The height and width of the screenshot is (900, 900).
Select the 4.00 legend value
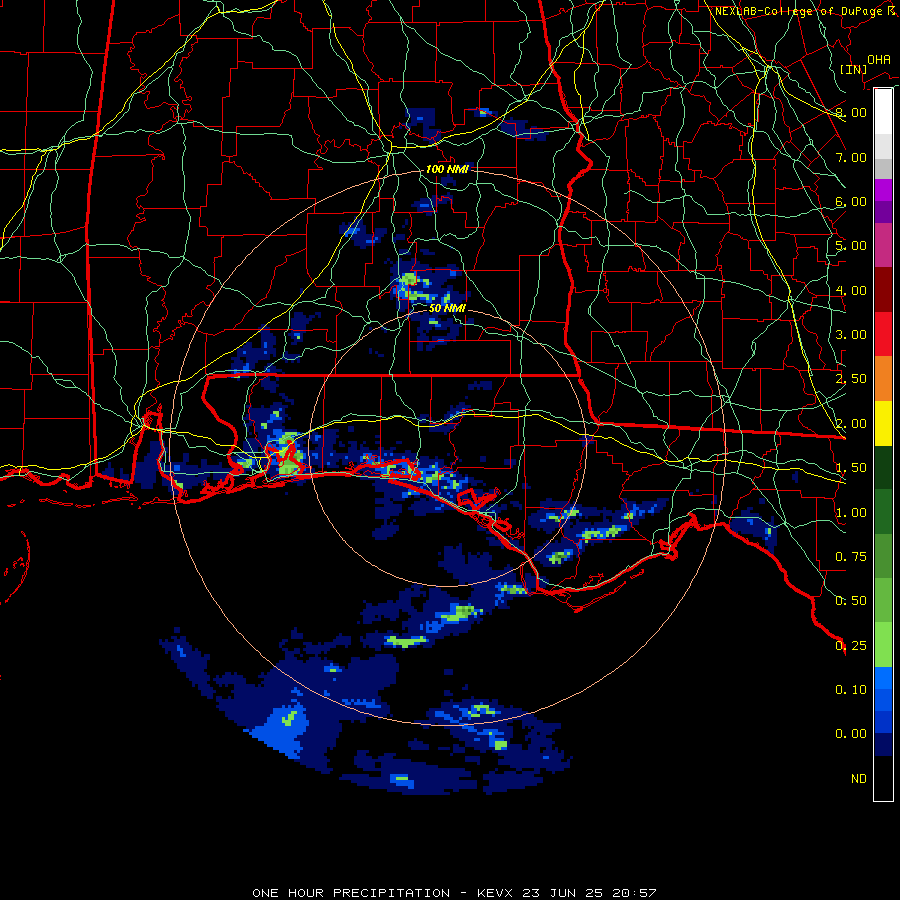(x=851, y=290)
